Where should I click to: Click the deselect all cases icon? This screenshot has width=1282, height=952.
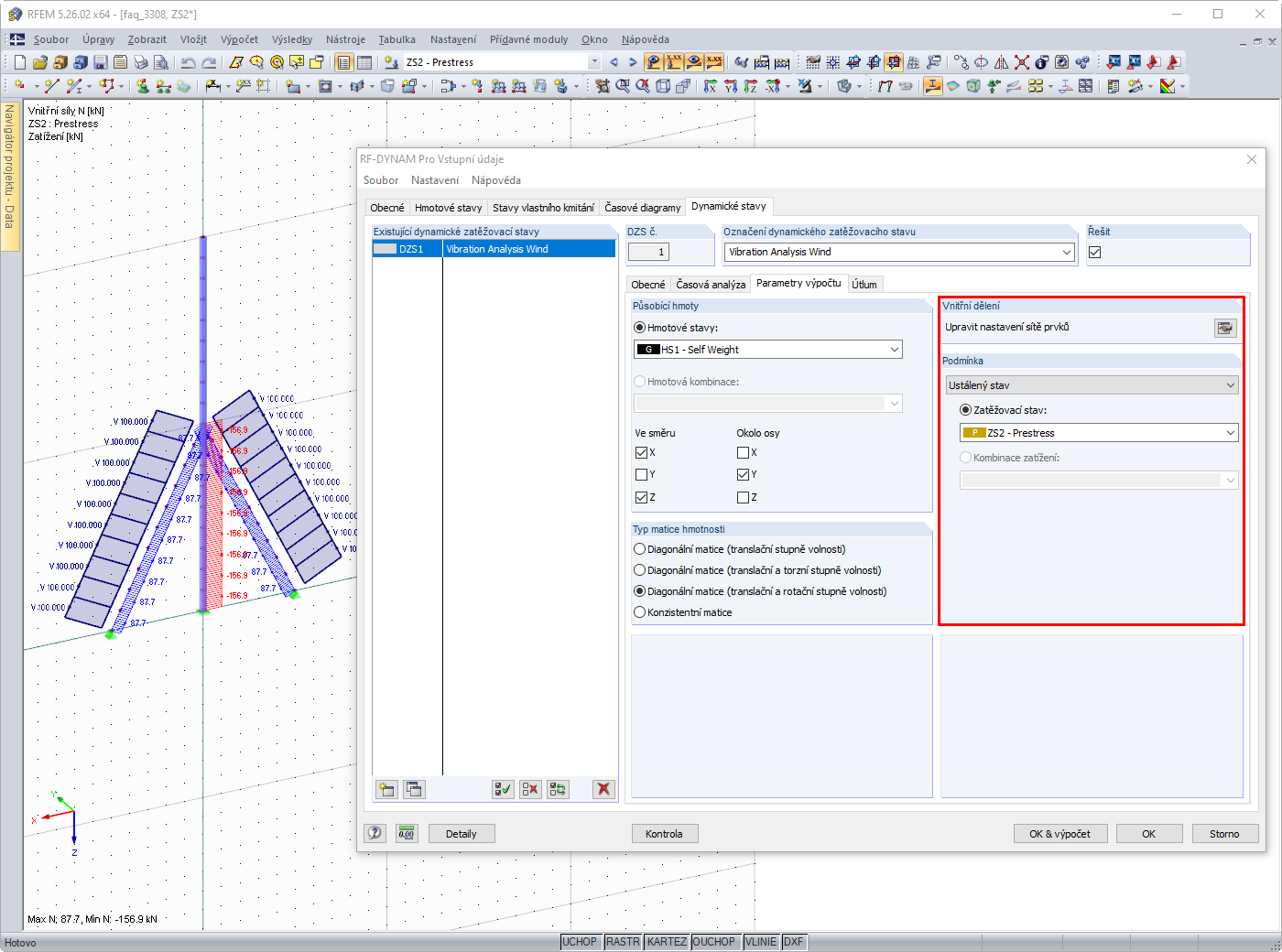(x=530, y=789)
